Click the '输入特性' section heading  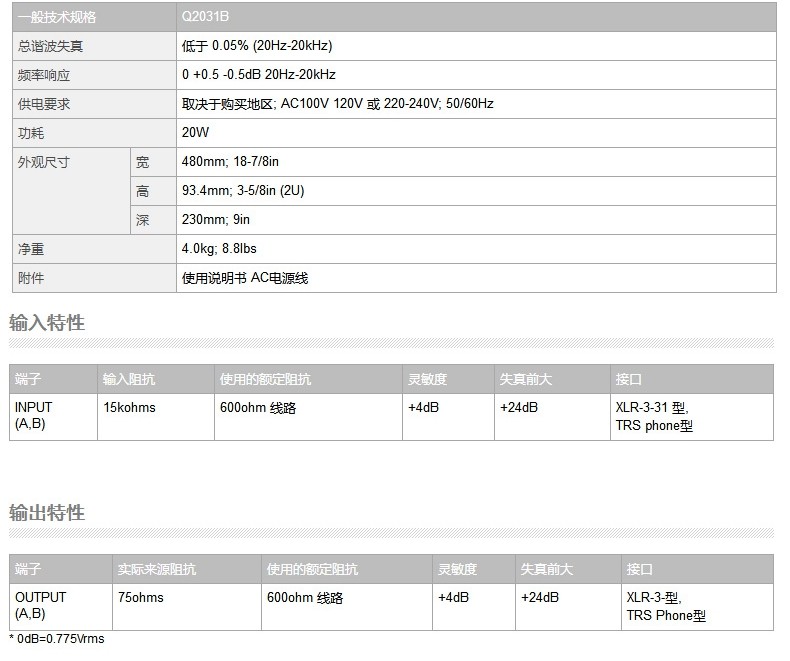47,322
